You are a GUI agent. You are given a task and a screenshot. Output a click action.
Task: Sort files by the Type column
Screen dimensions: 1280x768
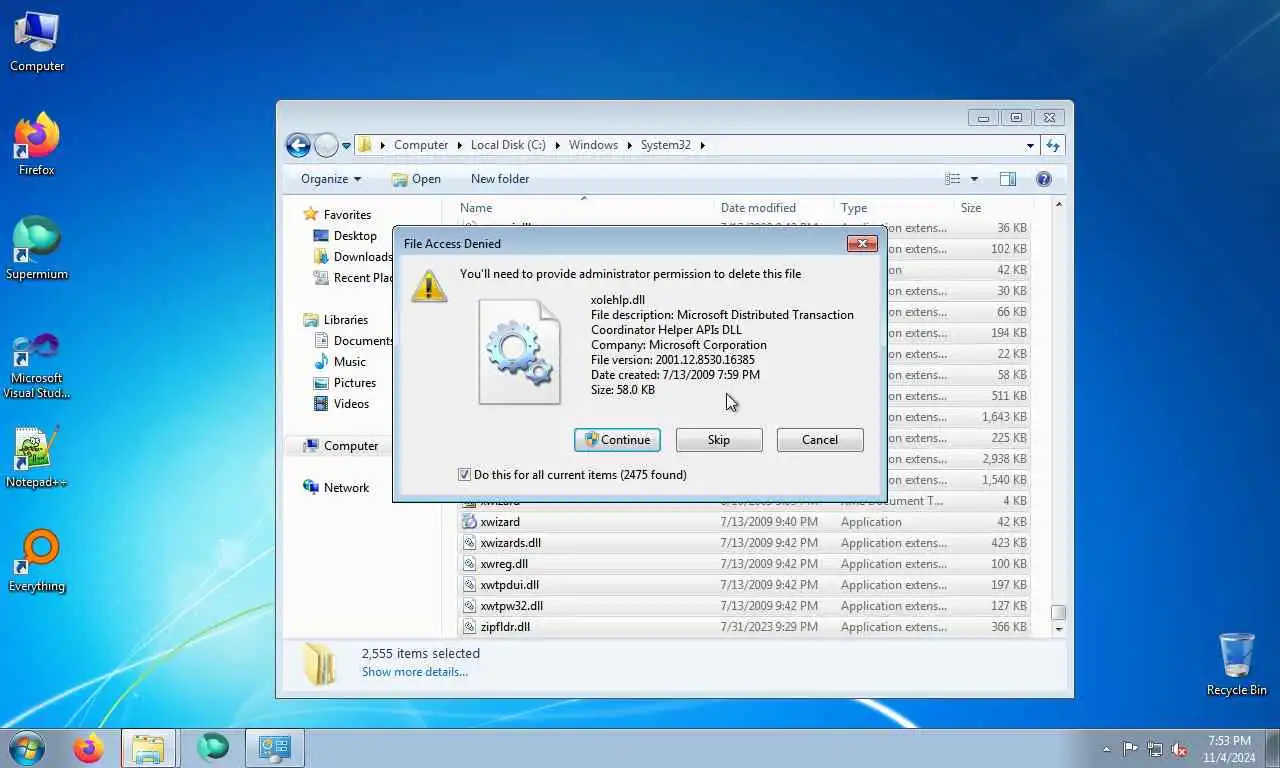pyautogui.click(x=895, y=208)
